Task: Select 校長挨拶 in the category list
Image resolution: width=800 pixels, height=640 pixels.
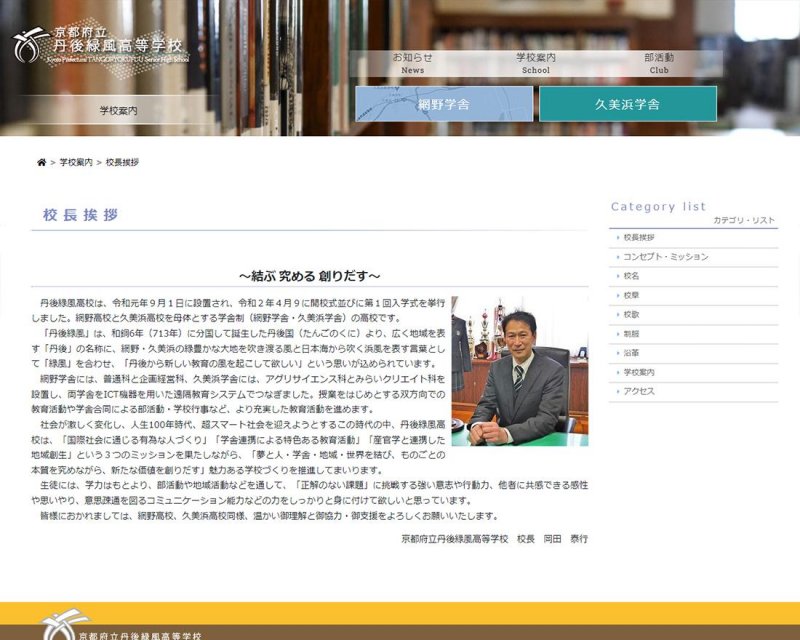Action: [639, 238]
